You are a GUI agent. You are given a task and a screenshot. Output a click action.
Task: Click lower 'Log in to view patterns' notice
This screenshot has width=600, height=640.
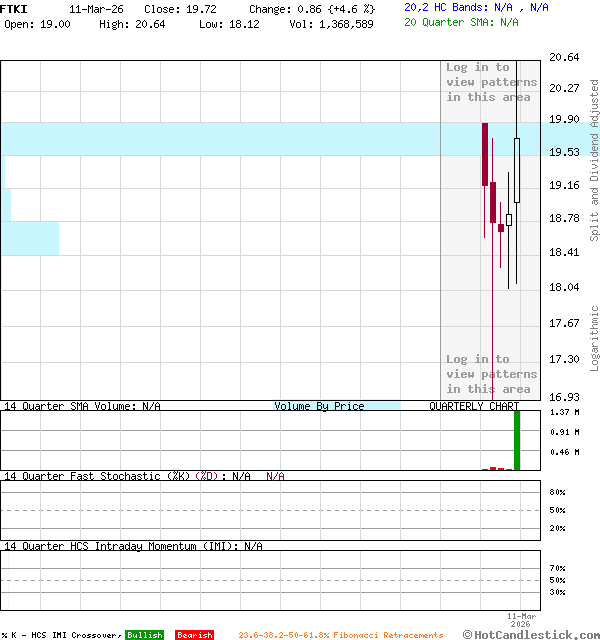click(x=491, y=374)
